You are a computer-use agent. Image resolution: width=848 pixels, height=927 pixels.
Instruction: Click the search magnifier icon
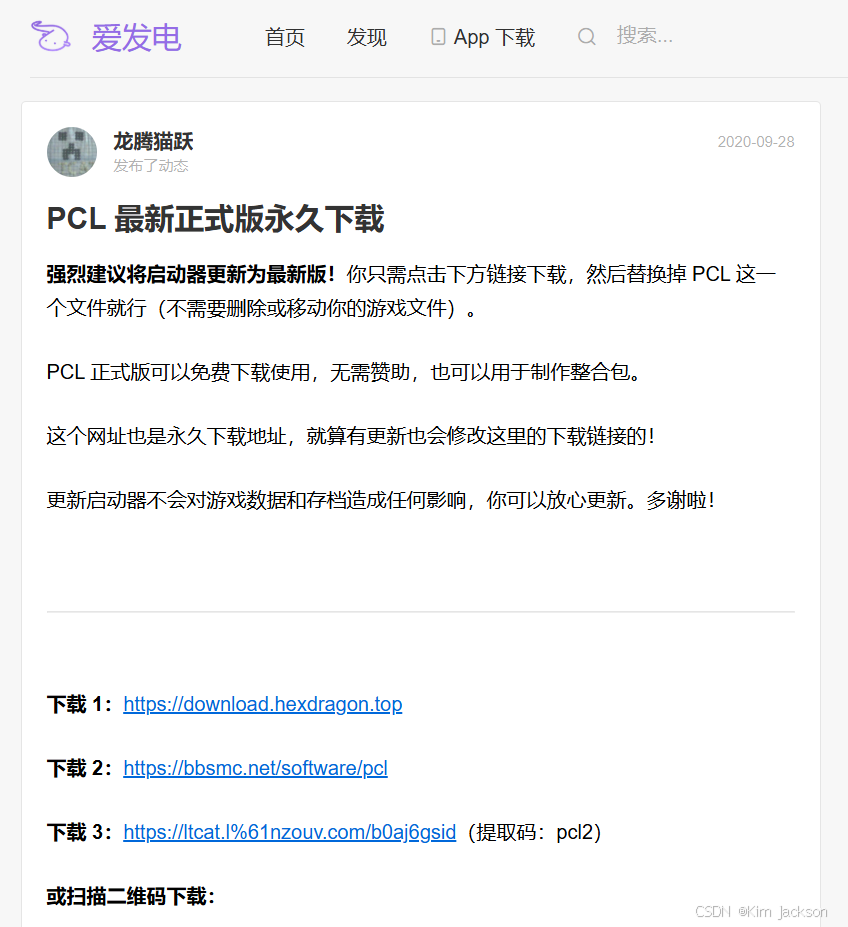click(587, 37)
